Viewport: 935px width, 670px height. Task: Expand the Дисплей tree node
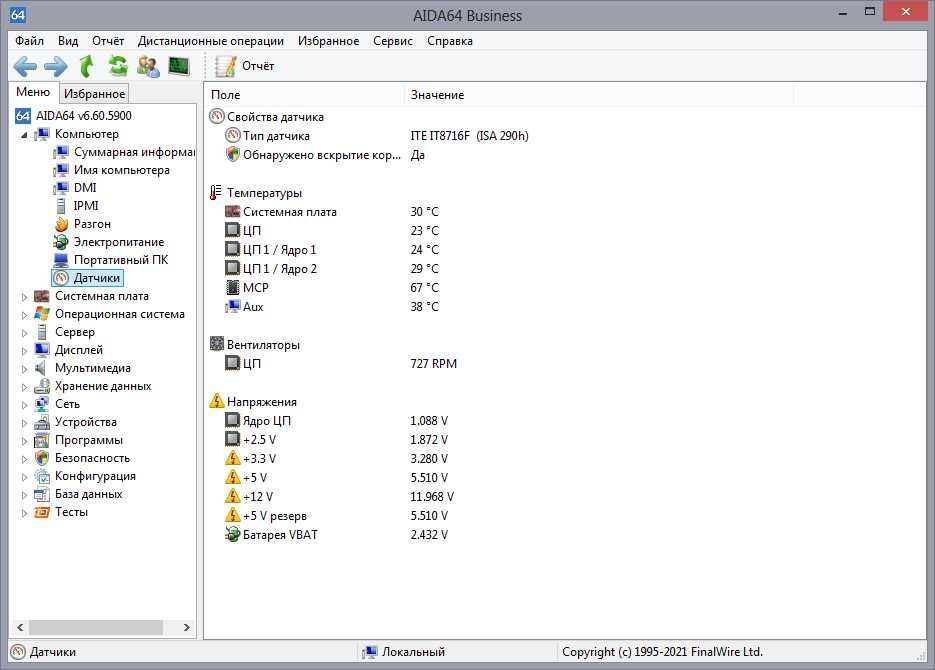24,350
